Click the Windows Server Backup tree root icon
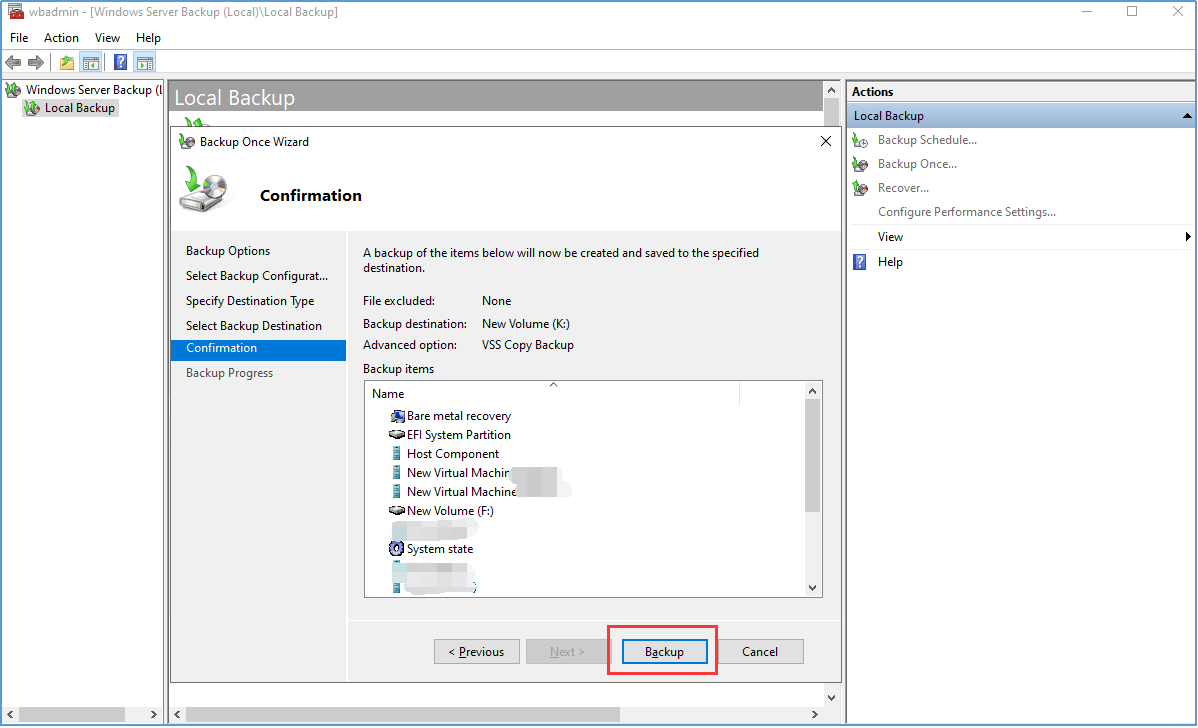 13,90
